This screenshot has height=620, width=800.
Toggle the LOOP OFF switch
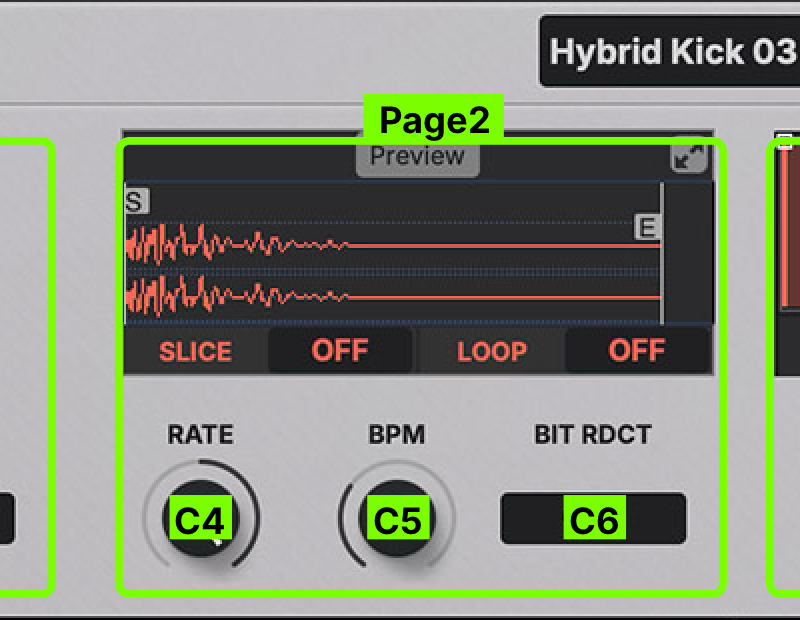637,351
